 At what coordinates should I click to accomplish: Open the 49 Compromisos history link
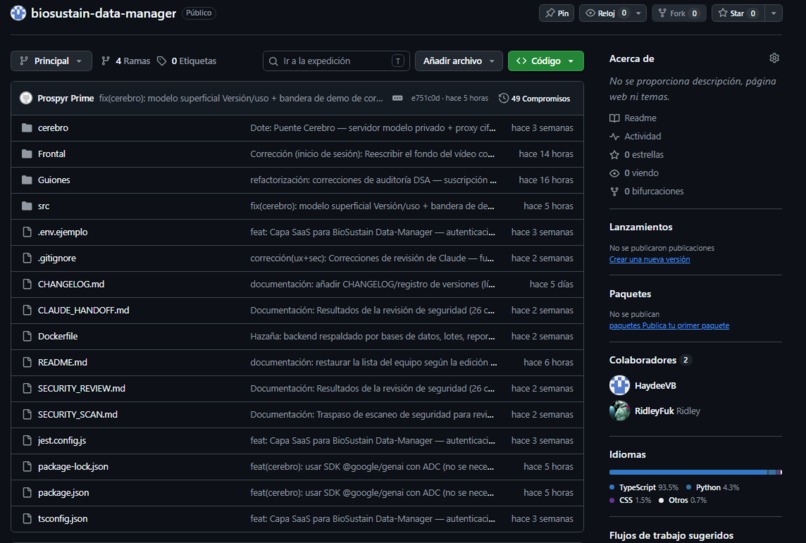point(535,98)
